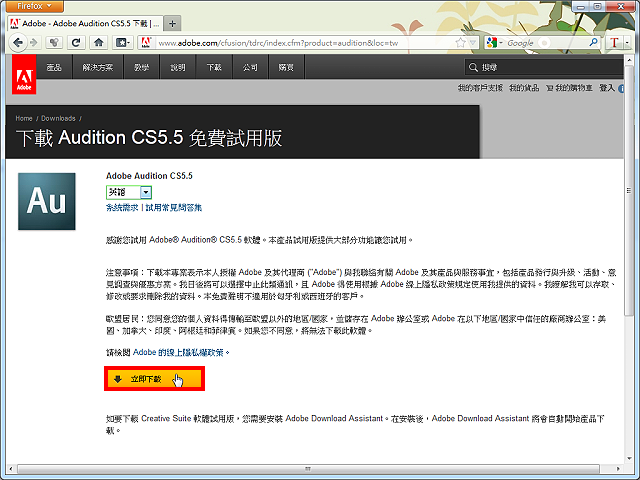Image resolution: width=640 pixels, height=480 pixels.
Task: Open Adobe 的線上隱私權政策 link
Action: pos(178,352)
